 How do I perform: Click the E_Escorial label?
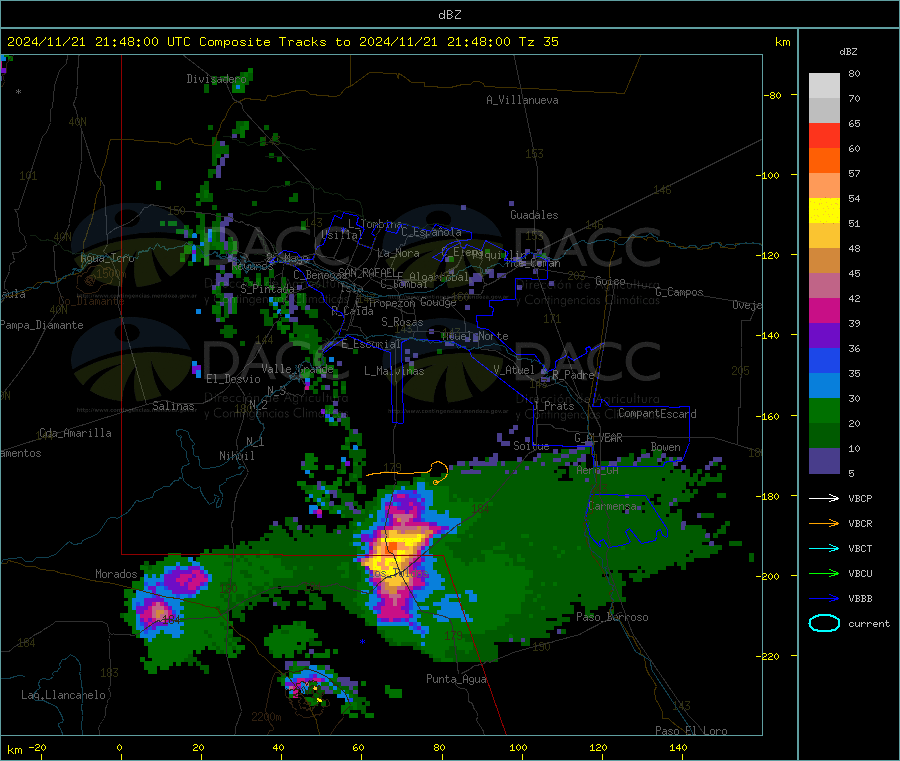[370, 344]
